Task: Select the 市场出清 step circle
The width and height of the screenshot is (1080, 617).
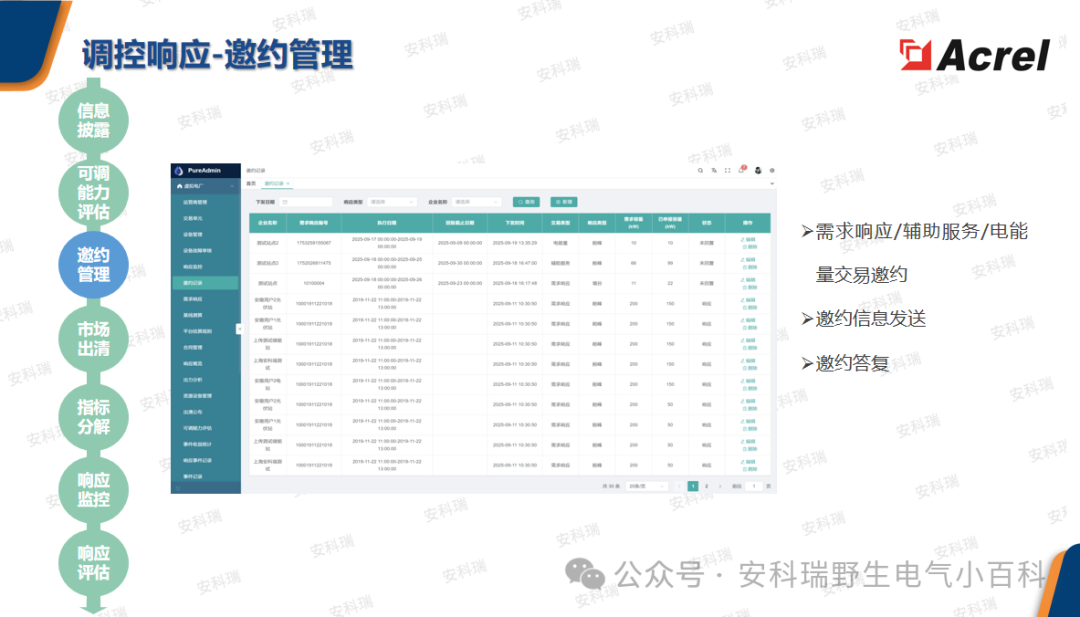Action: (93, 338)
